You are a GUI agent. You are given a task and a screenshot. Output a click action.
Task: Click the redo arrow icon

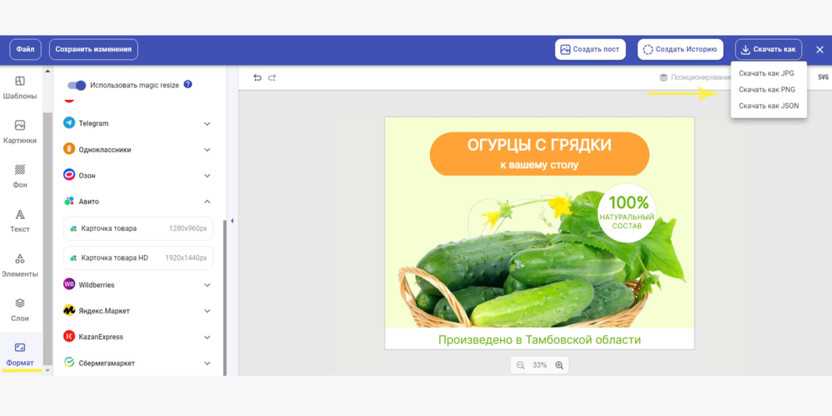[272, 78]
